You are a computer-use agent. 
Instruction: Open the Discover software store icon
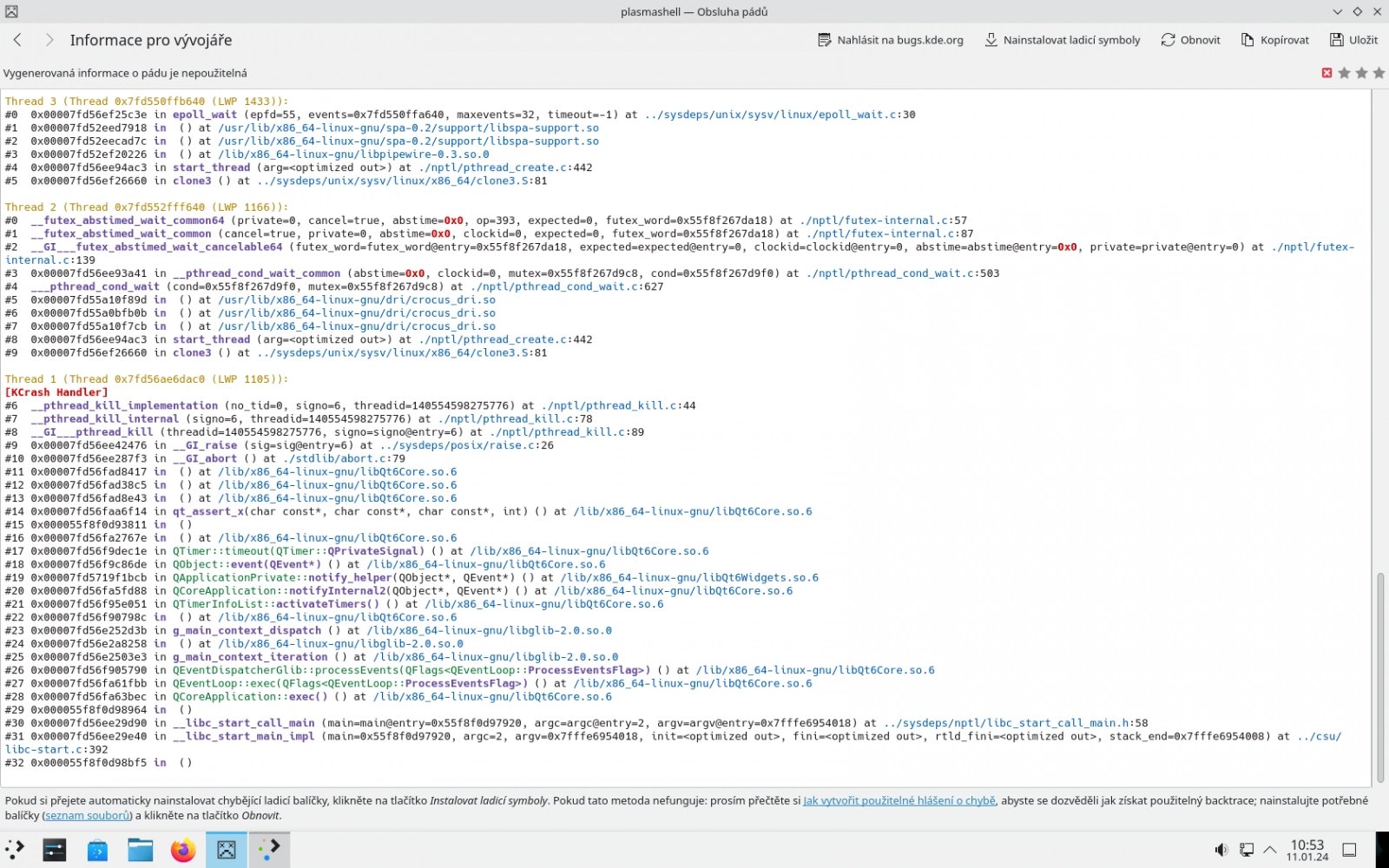(97, 850)
